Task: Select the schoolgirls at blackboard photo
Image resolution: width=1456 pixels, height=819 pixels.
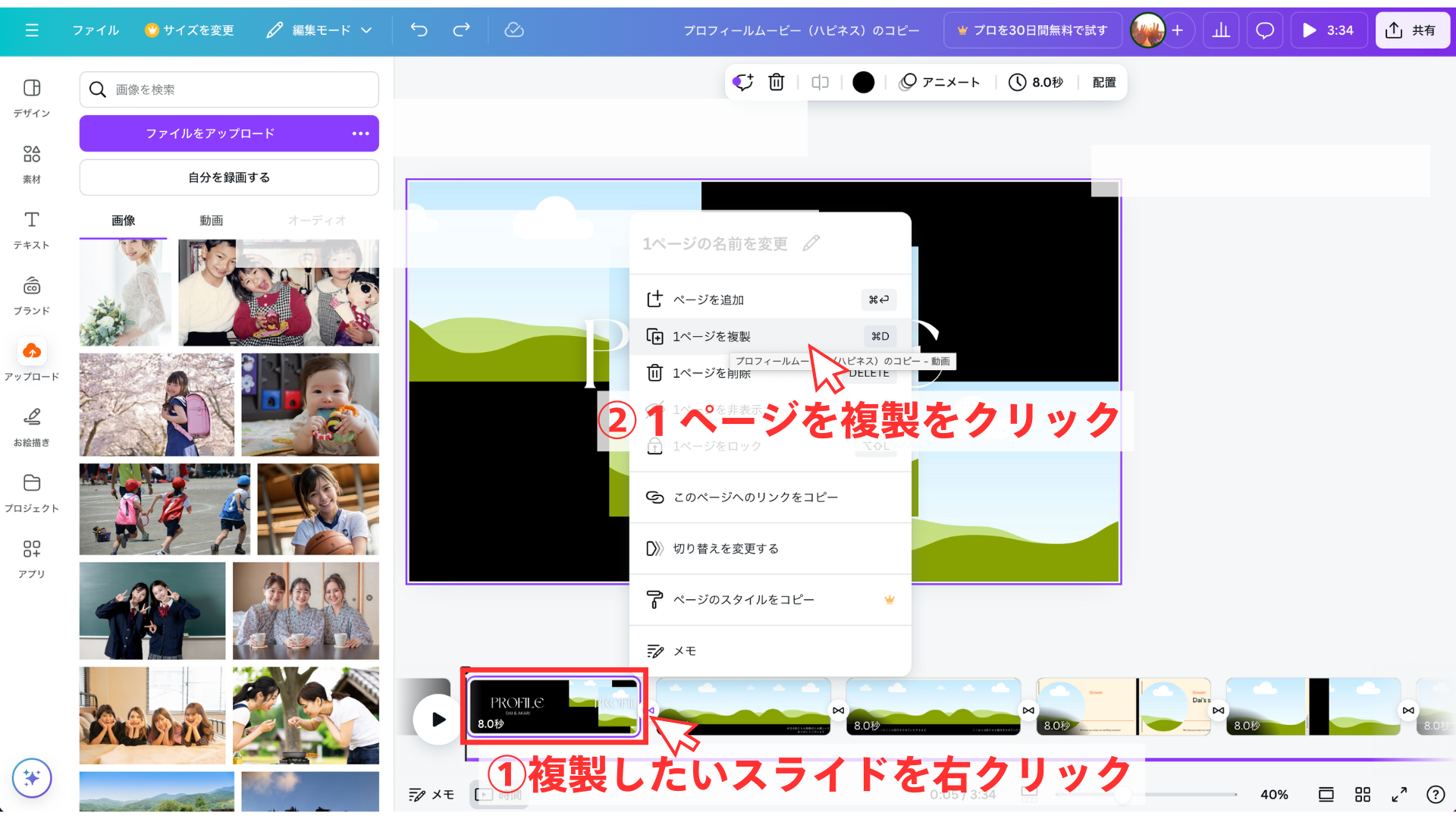Action: pyautogui.click(x=152, y=610)
